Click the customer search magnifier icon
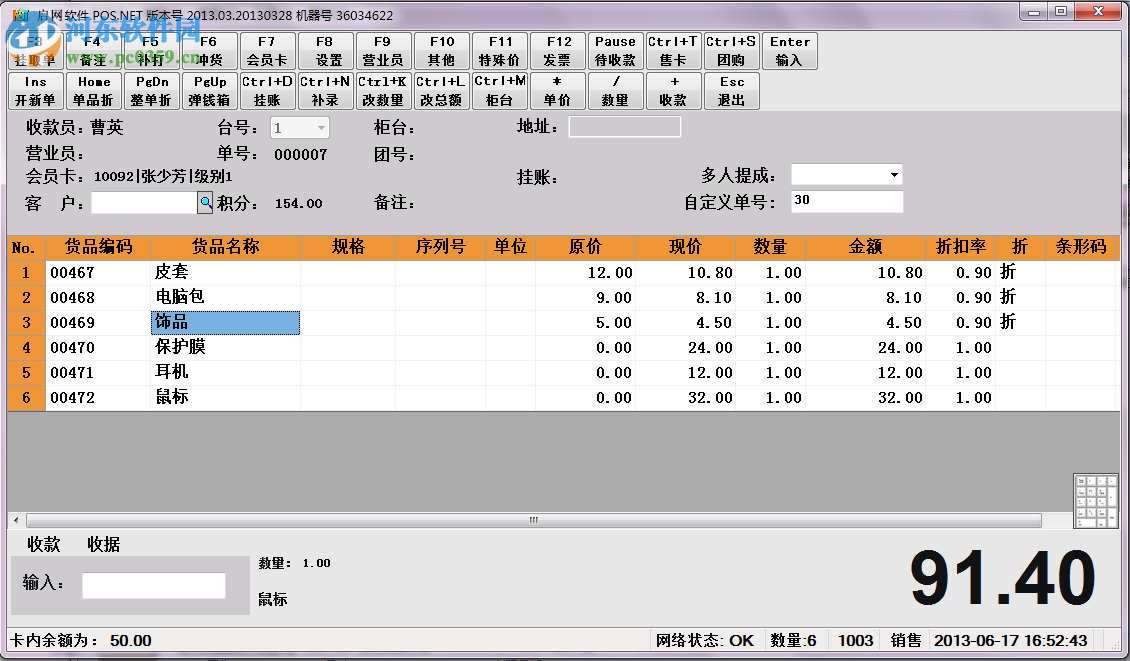1130x661 pixels. pos(205,201)
